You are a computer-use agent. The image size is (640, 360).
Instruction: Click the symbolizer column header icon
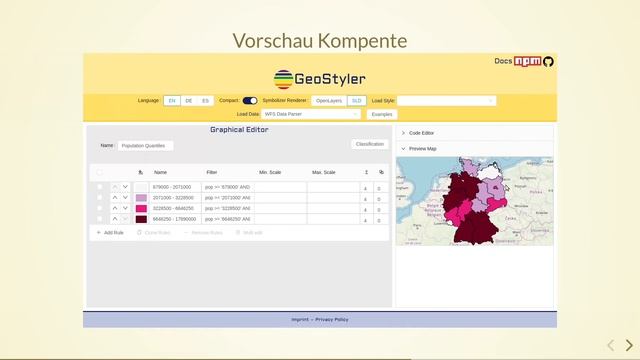click(141, 172)
